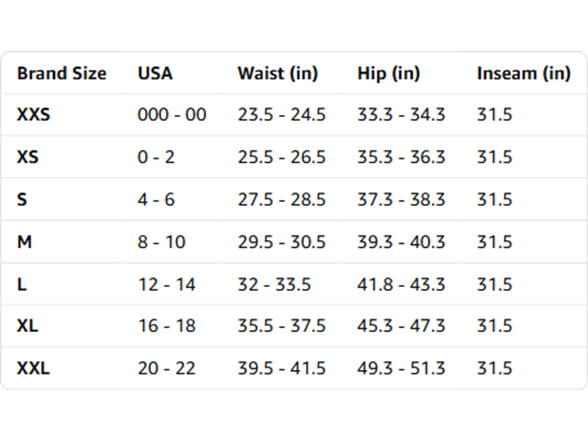
Task: Click the XS brand size cell
Action: pyautogui.click(x=28, y=157)
